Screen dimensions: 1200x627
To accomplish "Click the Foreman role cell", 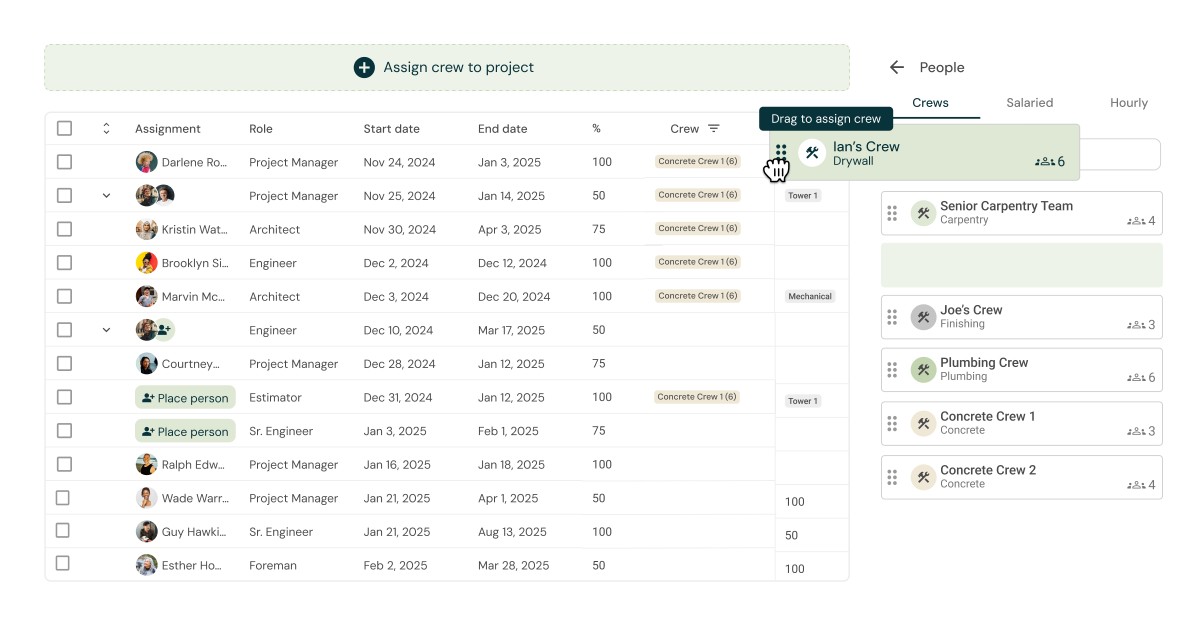I will pos(273,565).
